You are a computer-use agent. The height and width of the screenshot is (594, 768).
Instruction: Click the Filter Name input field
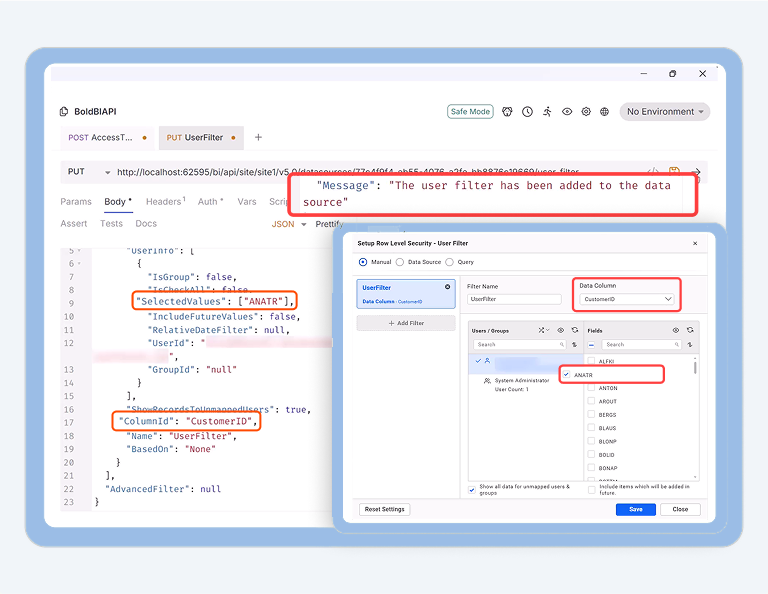514,299
